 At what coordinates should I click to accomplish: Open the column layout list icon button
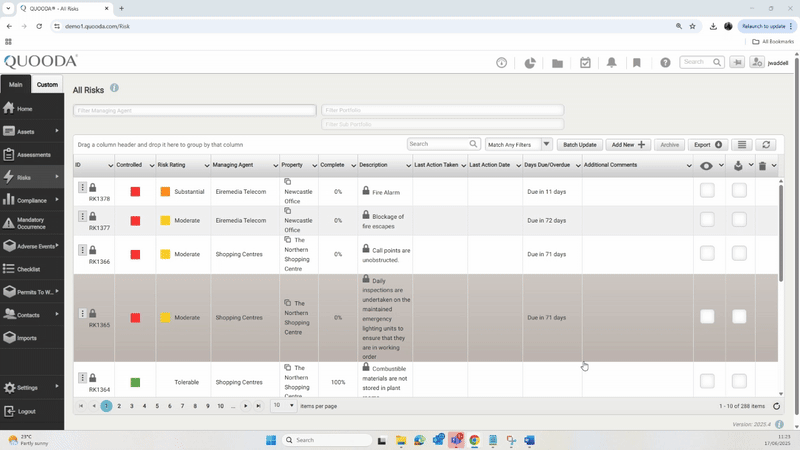[742, 145]
